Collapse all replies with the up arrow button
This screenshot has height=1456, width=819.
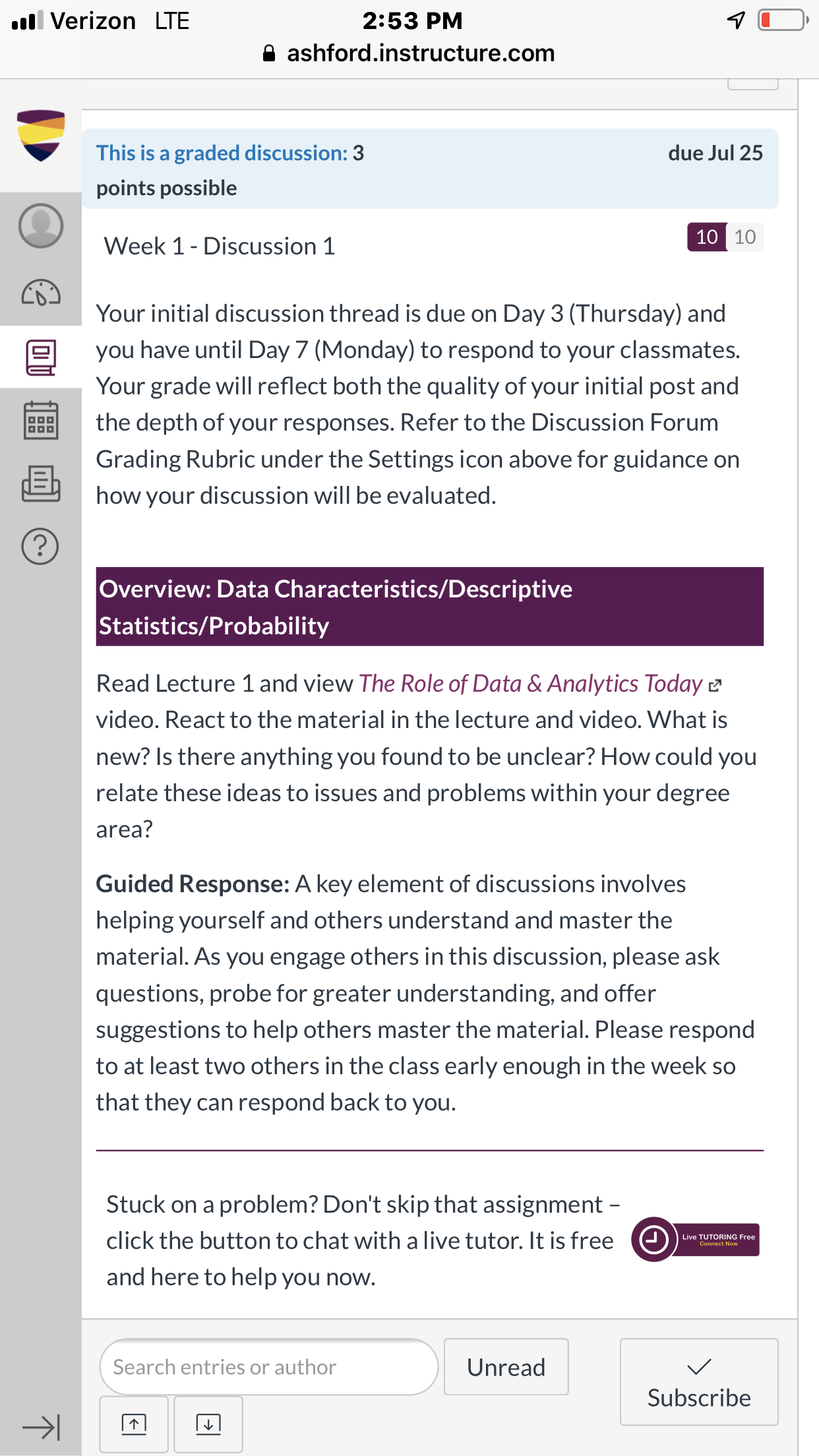click(135, 1424)
